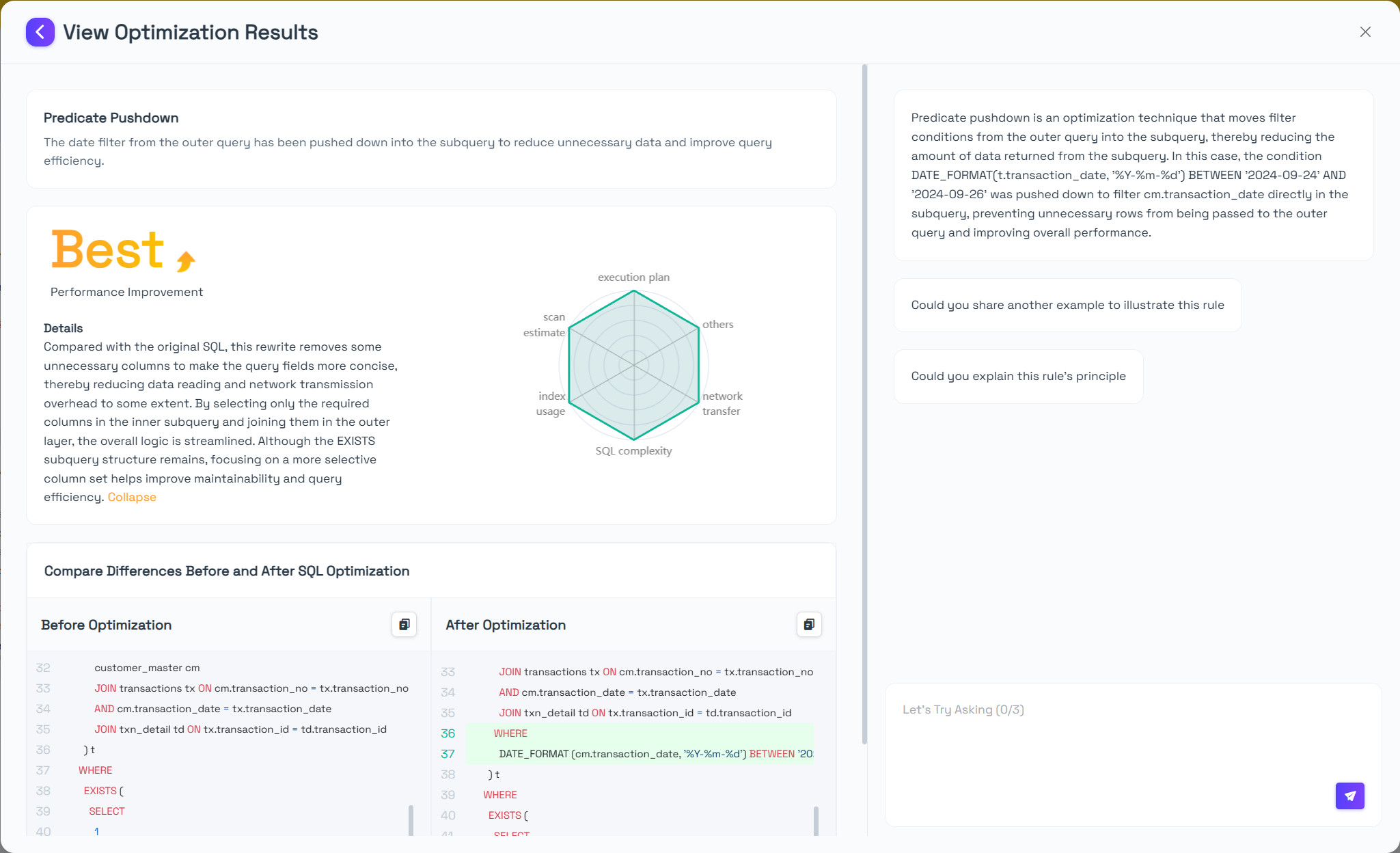Copy the Before Optimization SQL
This screenshot has width=1400, height=853.
404,625
